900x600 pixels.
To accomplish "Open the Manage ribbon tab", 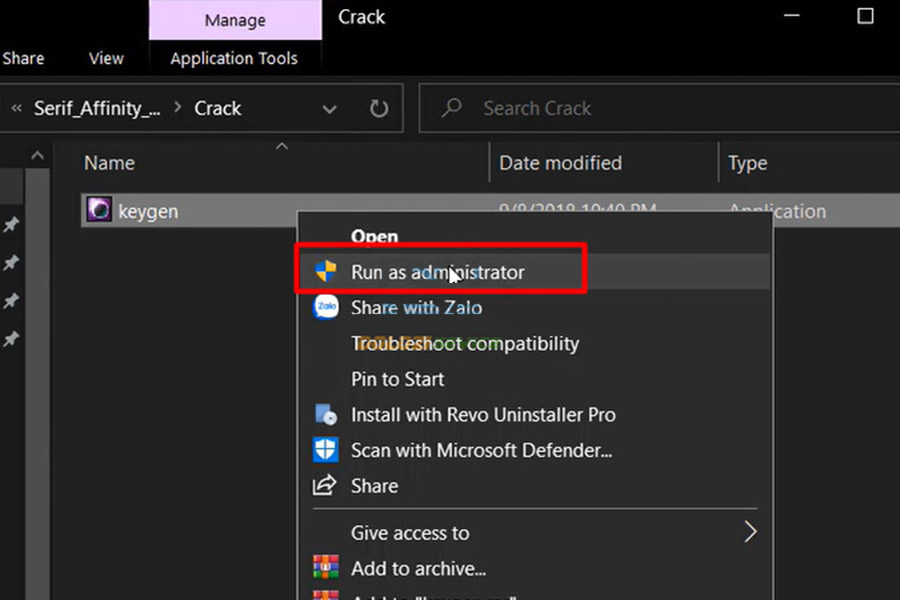I will (235, 20).
